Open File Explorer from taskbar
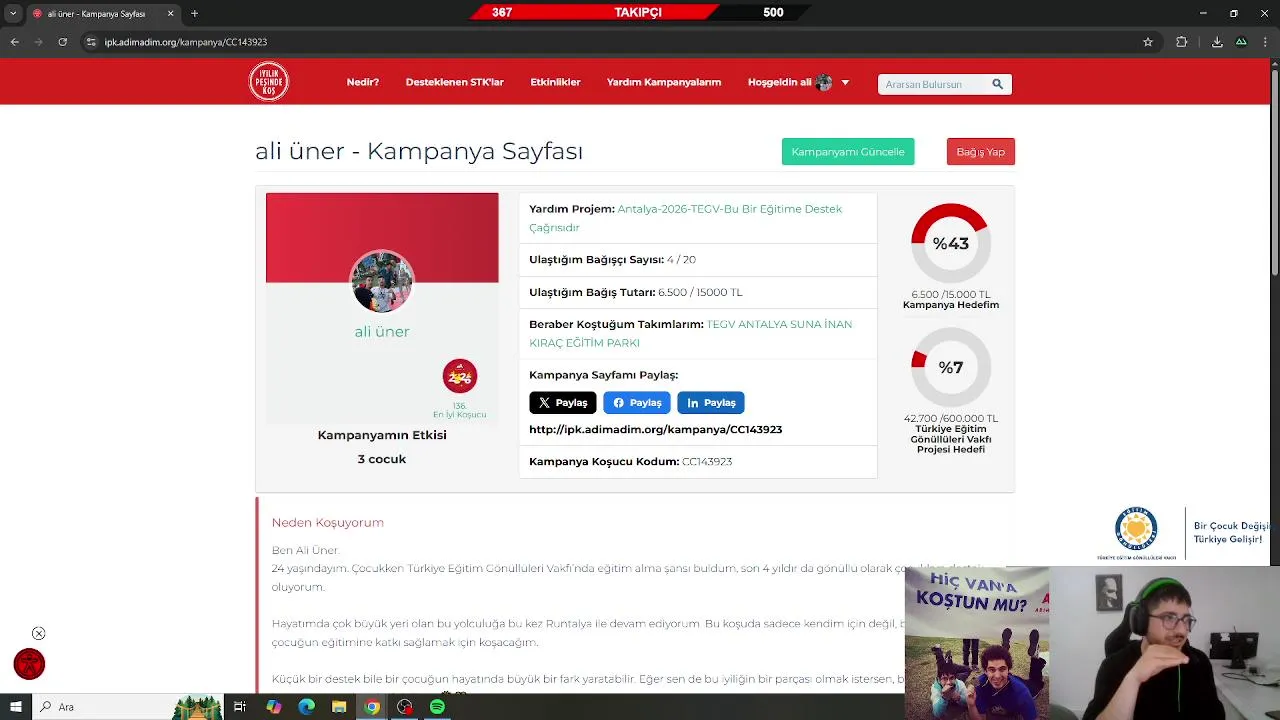 click(x=339, y=707)
